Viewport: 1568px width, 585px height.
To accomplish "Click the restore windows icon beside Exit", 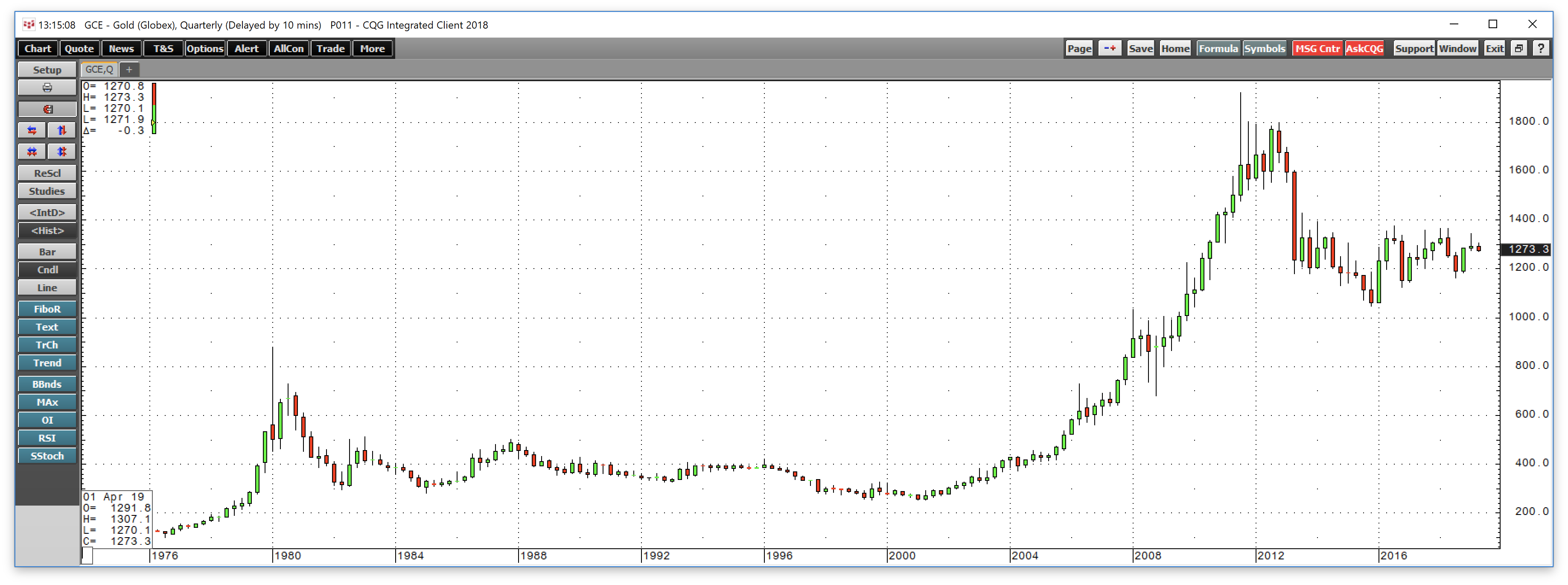I will [x=1518, y=48].
